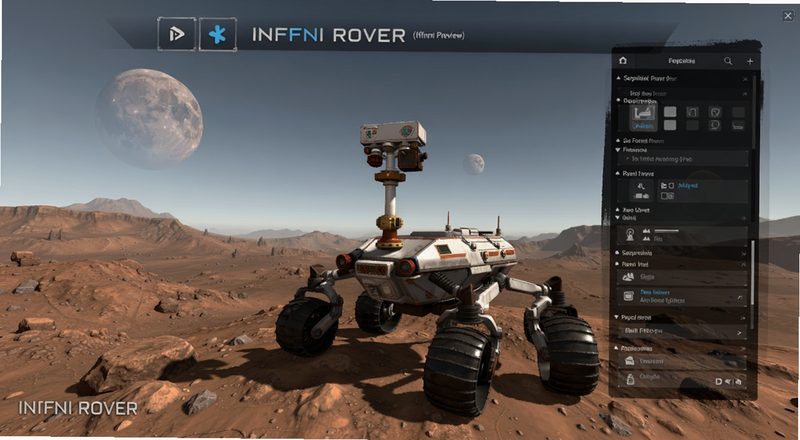800x440 pixels.
Task: Select the dark top-right tile in the grid
Action: click(738, 112)
